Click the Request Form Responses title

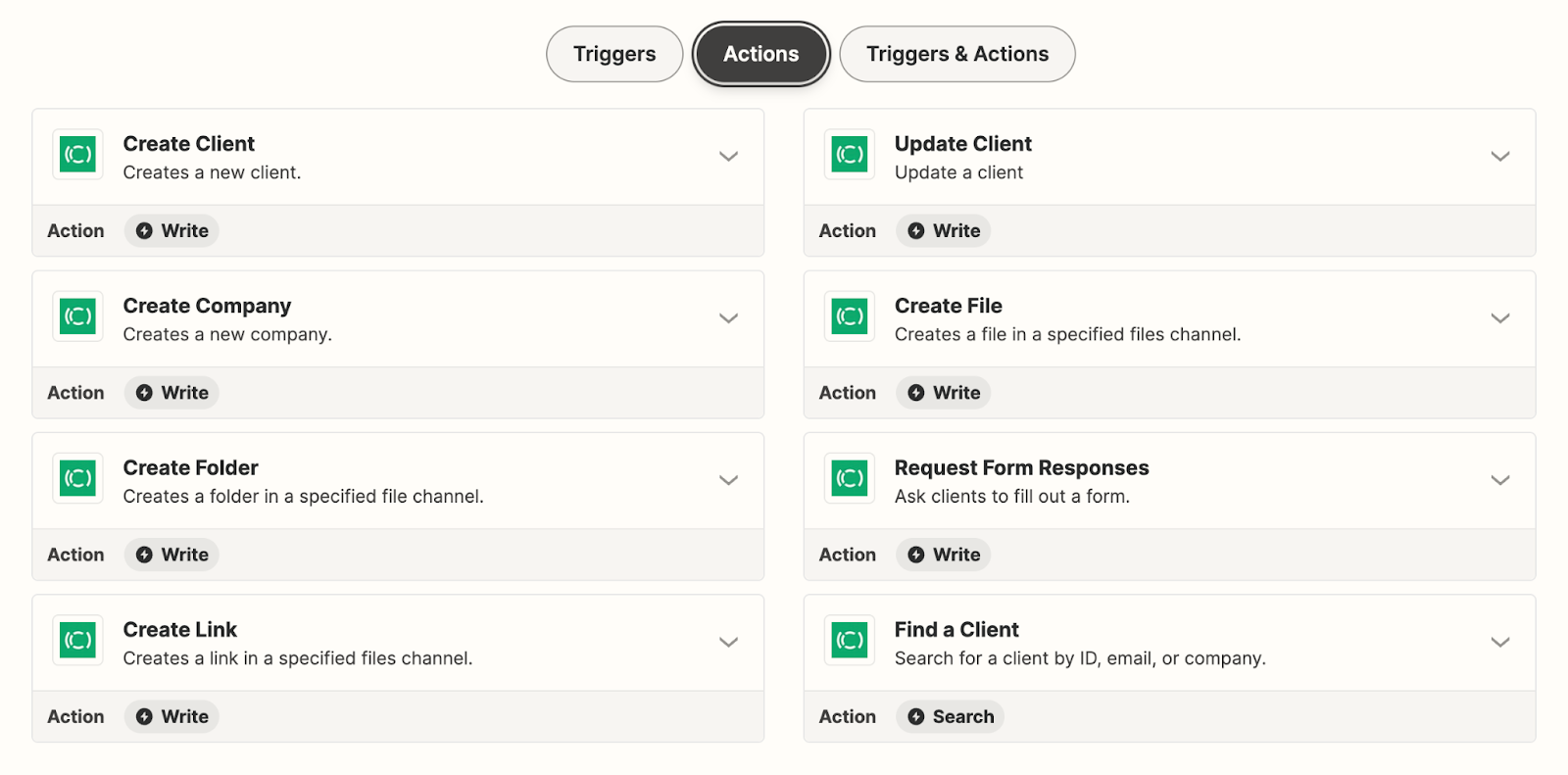tap(1021, 468)
